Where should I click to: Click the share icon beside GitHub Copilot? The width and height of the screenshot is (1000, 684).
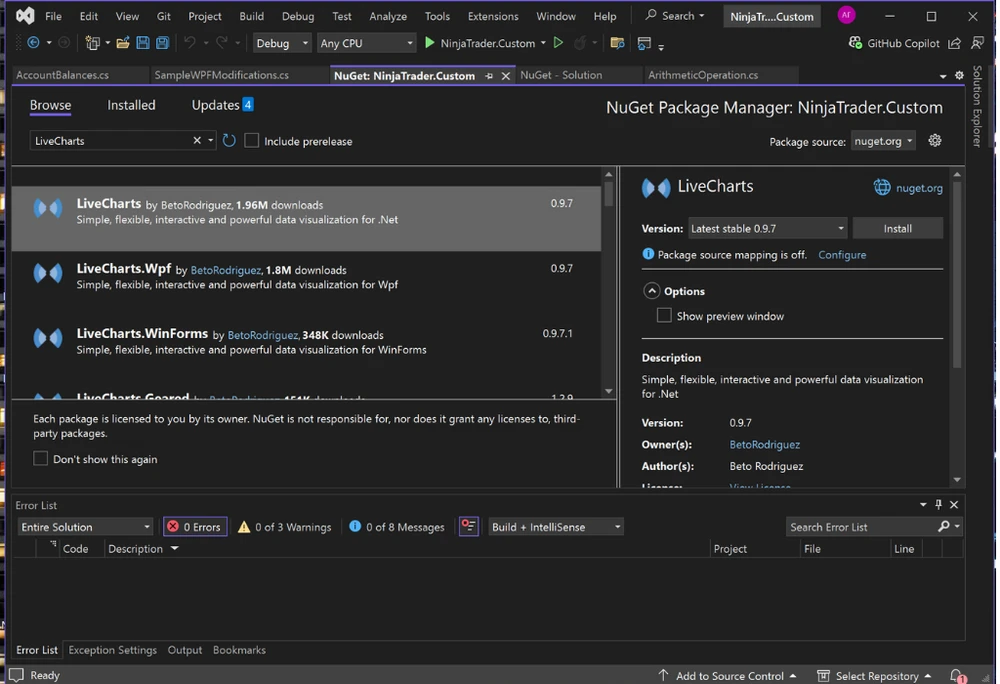pos(954,43)
